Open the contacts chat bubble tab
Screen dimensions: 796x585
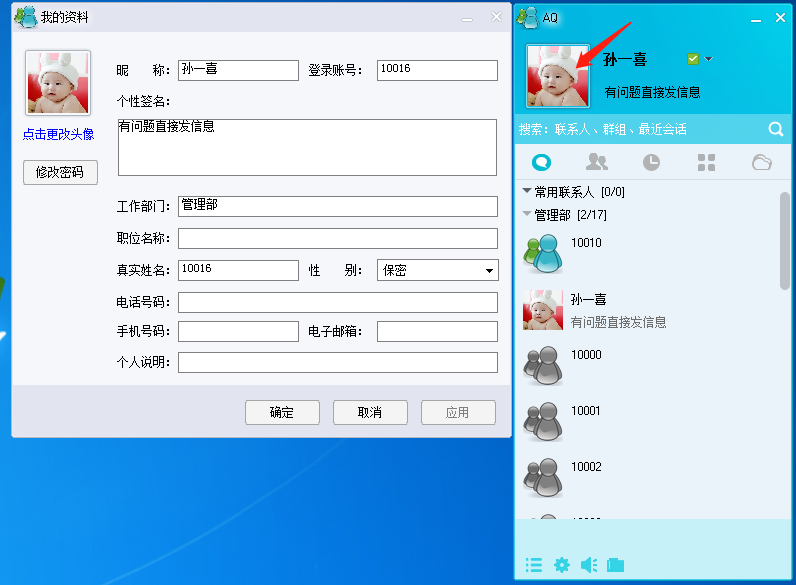[x=541, y=162]
